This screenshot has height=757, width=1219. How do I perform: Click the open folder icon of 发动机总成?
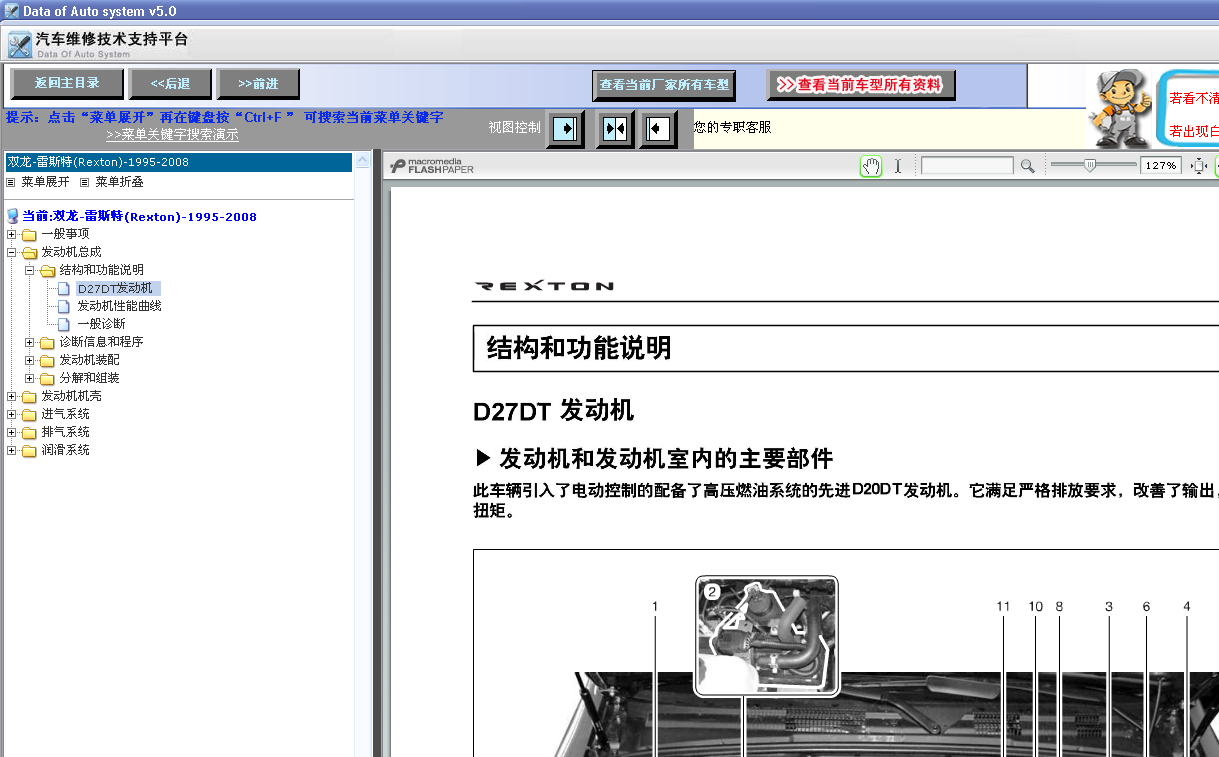pos(29,252)
